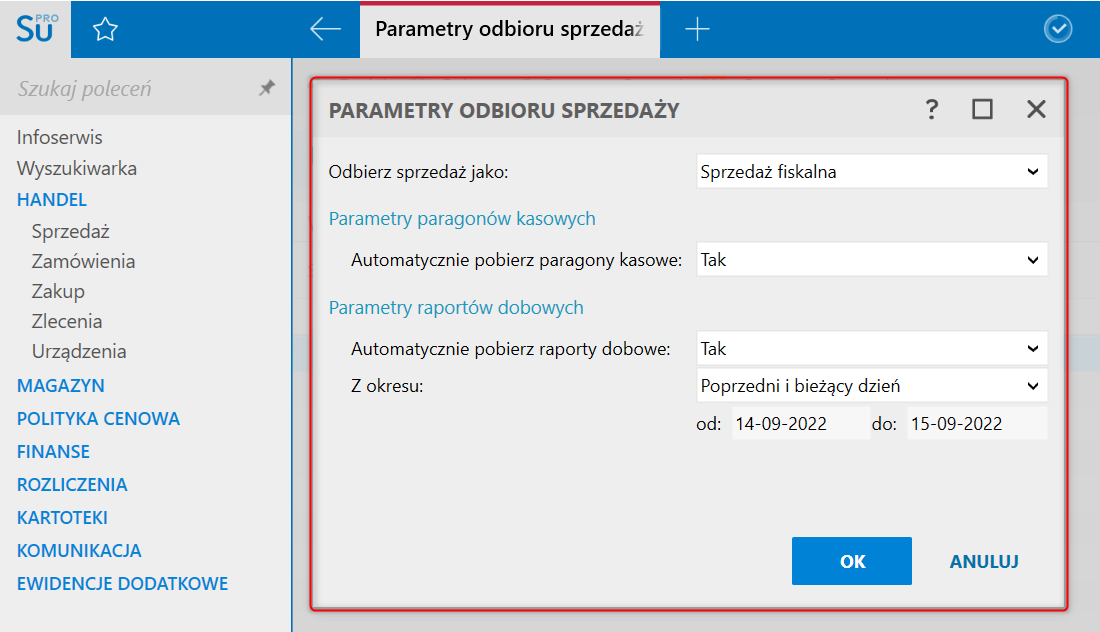The image size is (1100, 632).
Task: Add a new tab with plus icon
Action: 697,29
